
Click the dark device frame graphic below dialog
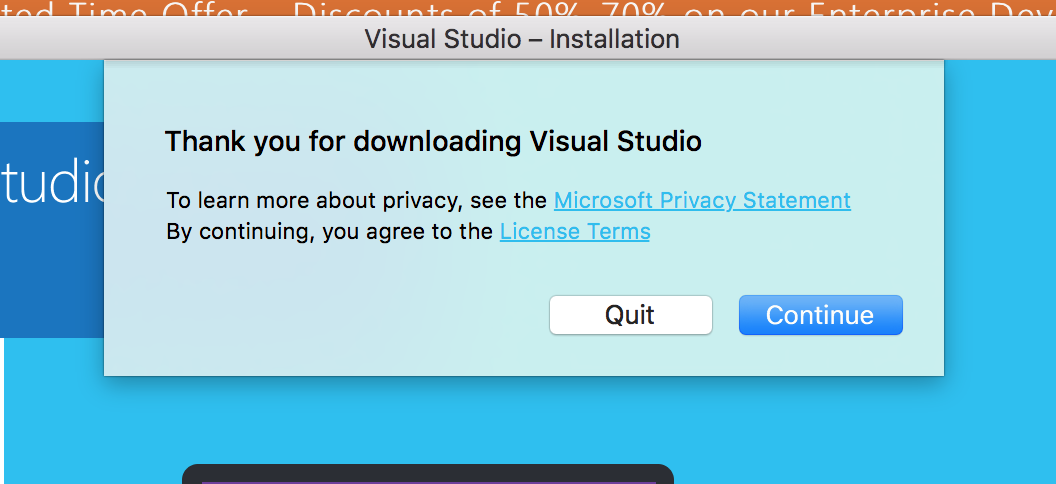tap(428, 473)
